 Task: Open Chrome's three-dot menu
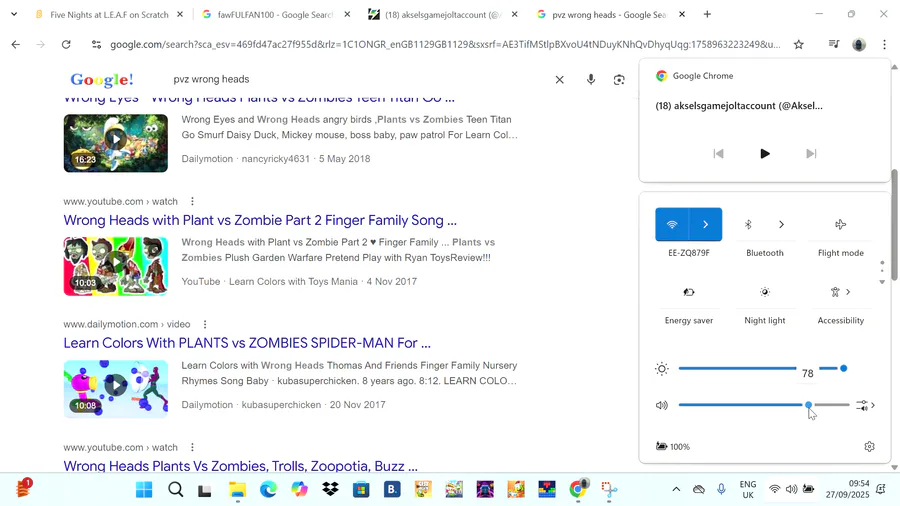(x=884, y=44)
